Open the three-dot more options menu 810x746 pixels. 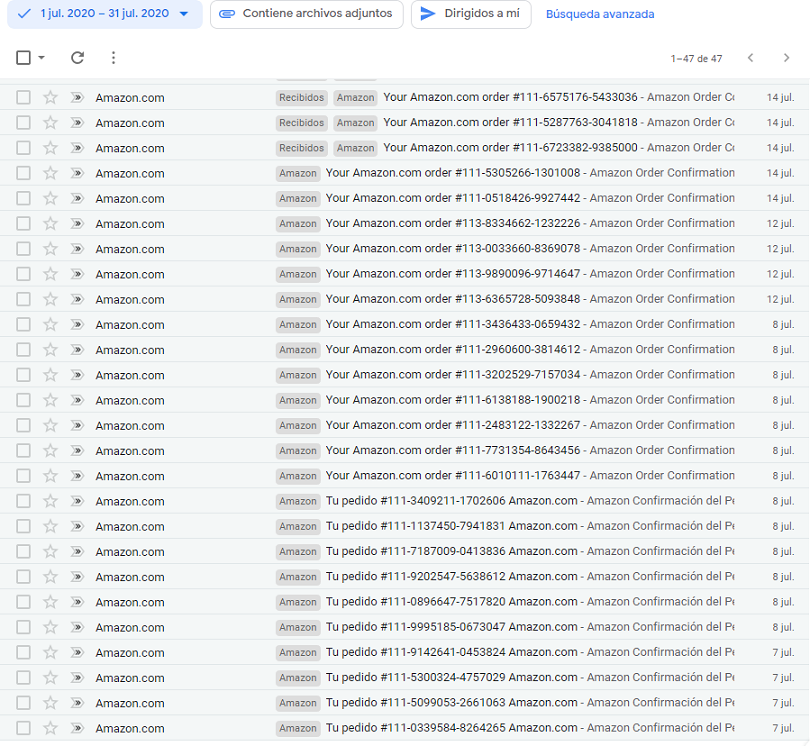point(113,58)
